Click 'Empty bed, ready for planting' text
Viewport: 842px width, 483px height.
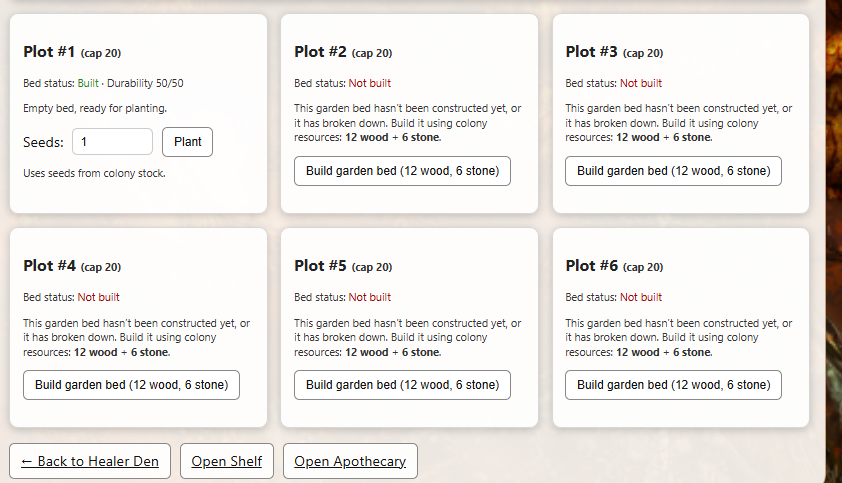(x=95, y=108)
